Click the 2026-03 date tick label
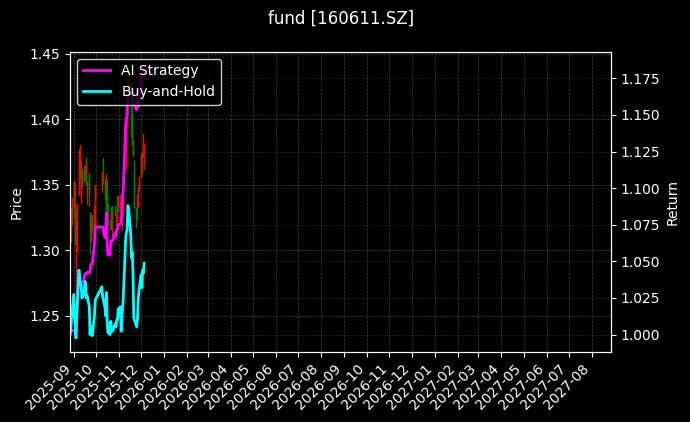 point(184,387)
